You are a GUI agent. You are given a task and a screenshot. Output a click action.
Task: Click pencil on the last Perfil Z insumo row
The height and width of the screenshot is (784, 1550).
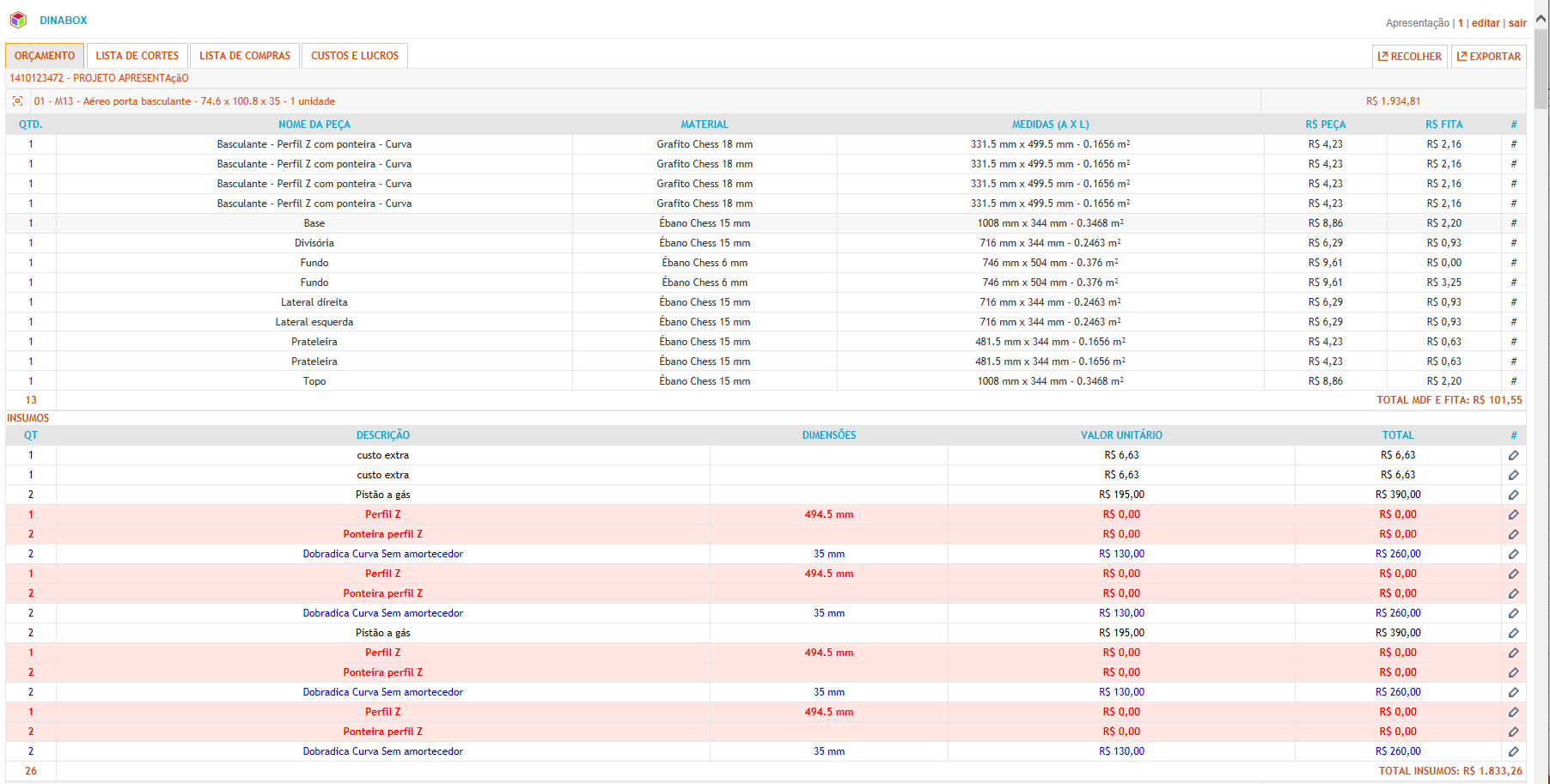1513,712
